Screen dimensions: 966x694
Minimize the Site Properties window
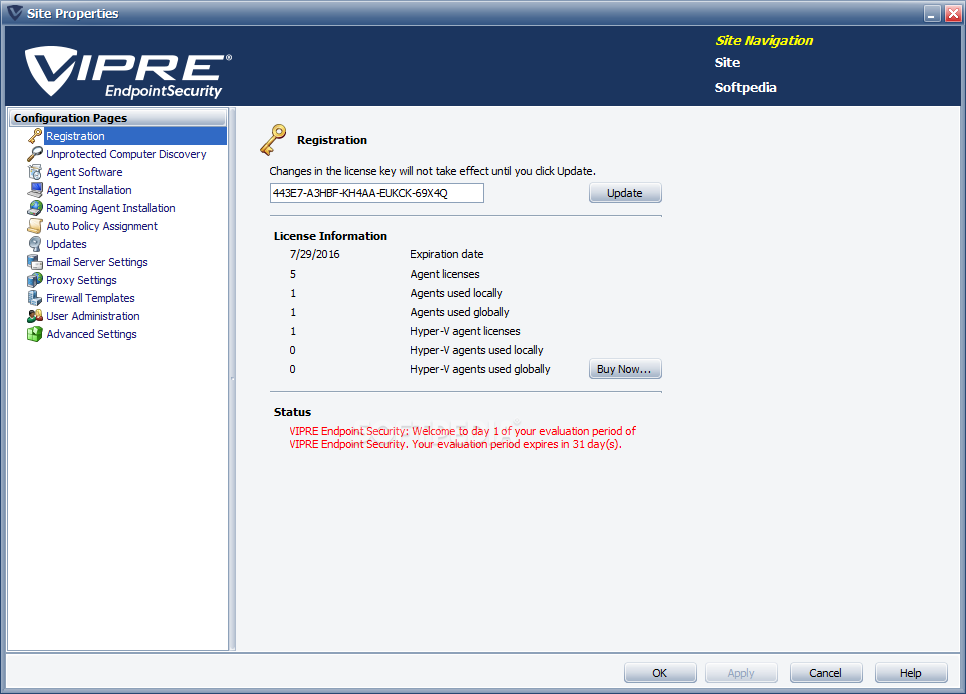tap(933, 14)
